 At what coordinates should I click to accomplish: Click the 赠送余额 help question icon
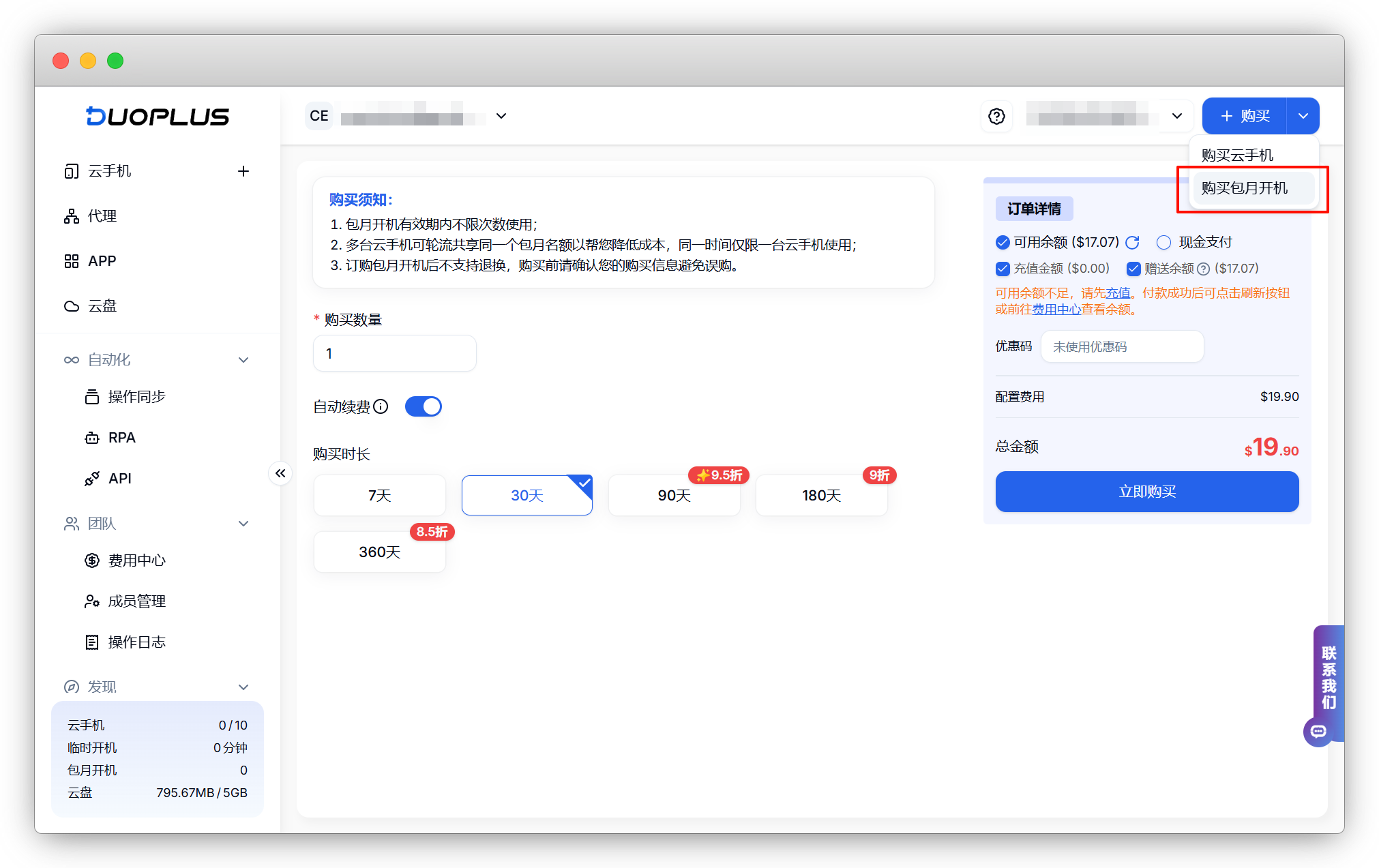click(1204, 269)
